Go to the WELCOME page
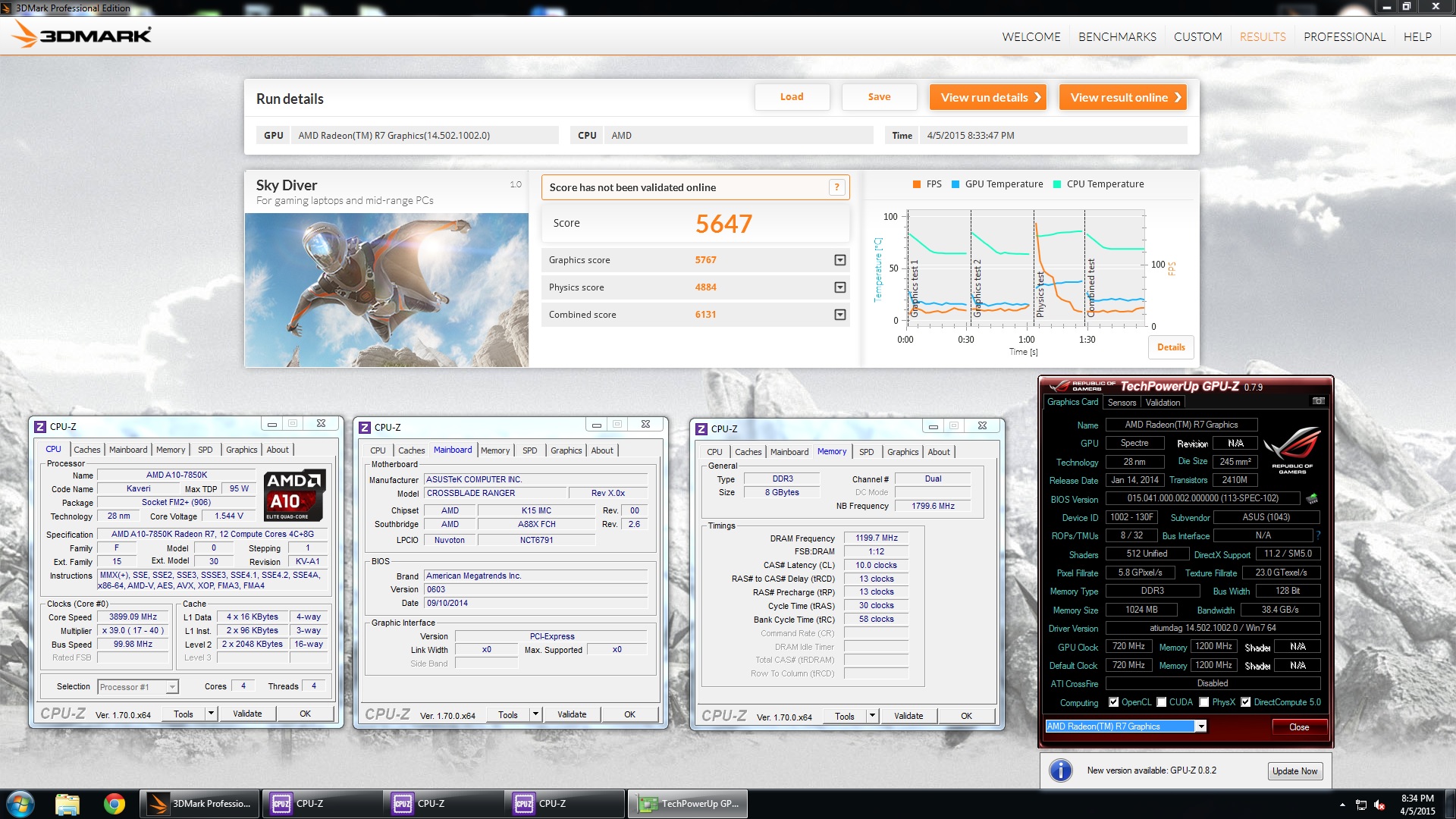 coord(1031,36)
